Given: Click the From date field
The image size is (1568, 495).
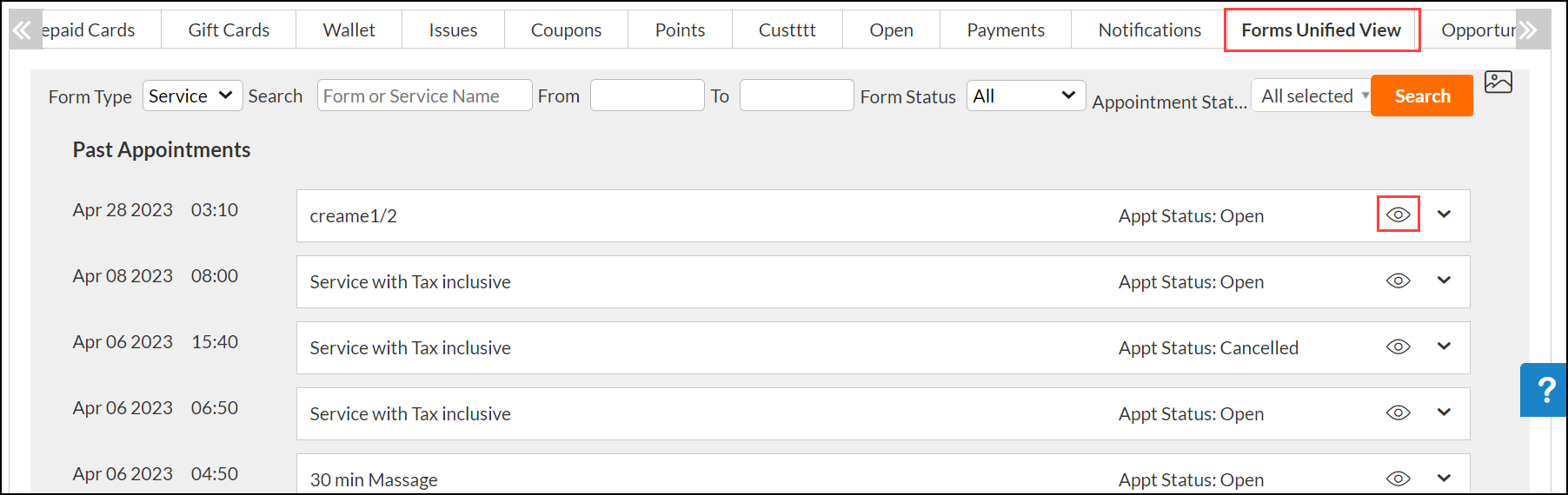Looking at the screenshot, I should pos(647,96).
